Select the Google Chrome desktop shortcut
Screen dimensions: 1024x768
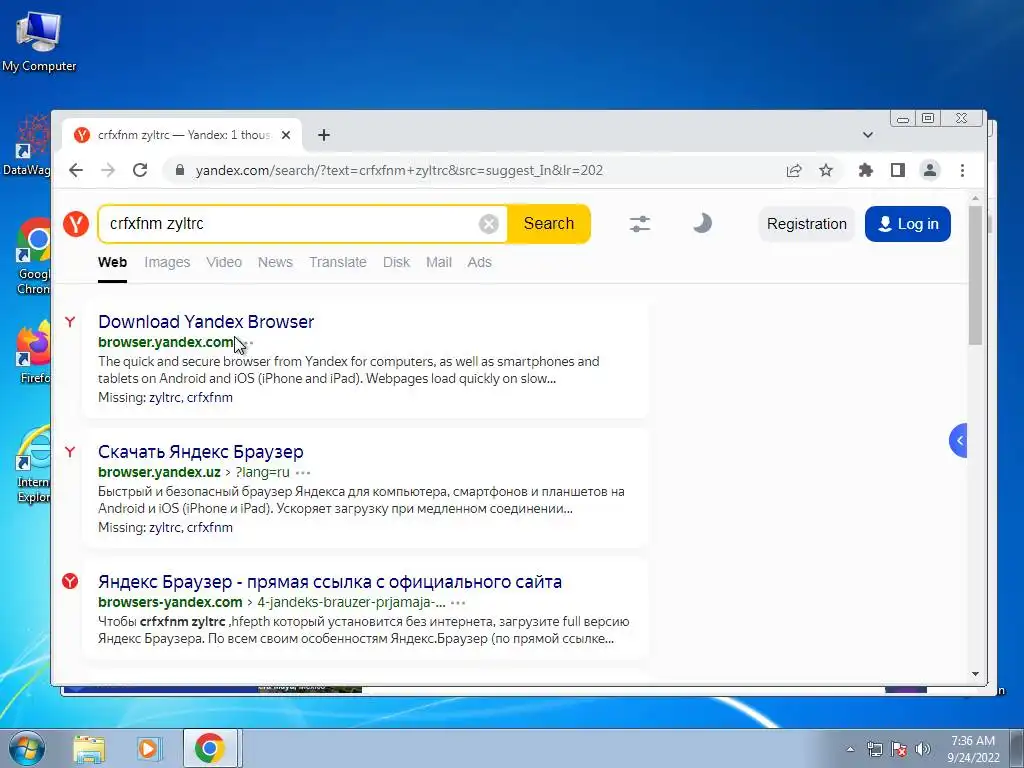click(34, 256)
